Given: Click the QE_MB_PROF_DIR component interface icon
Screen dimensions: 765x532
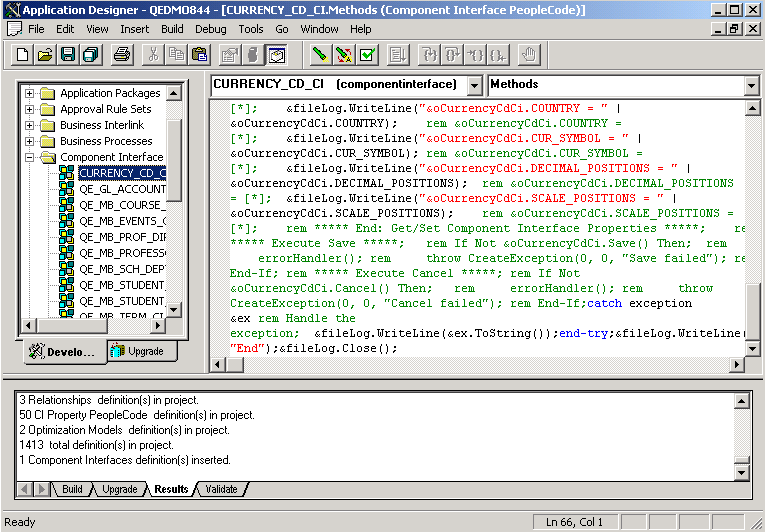Looking at the screenshot, I should point(66,237).
